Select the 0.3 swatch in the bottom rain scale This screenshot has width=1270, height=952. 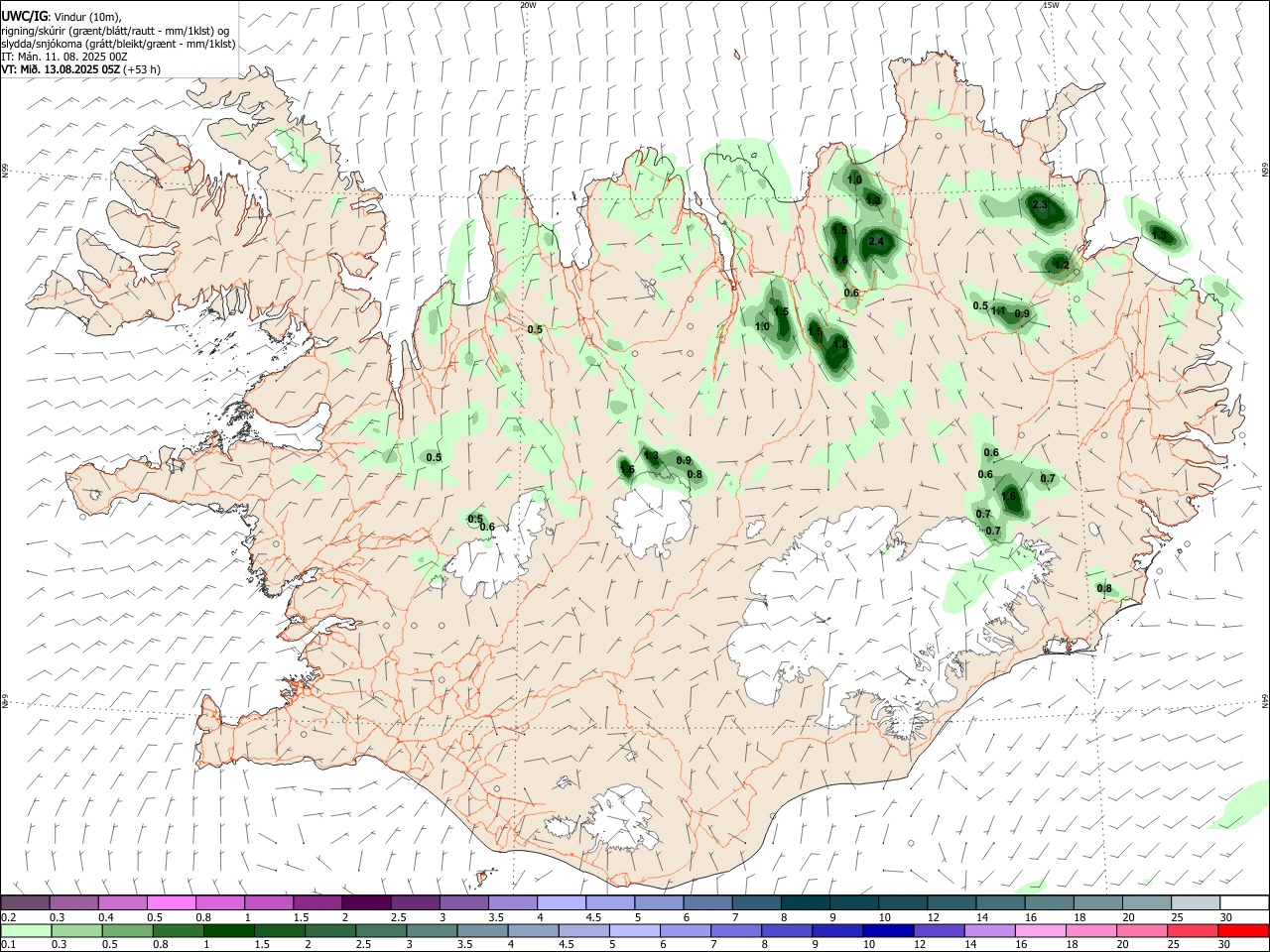(x=75, y=930)
